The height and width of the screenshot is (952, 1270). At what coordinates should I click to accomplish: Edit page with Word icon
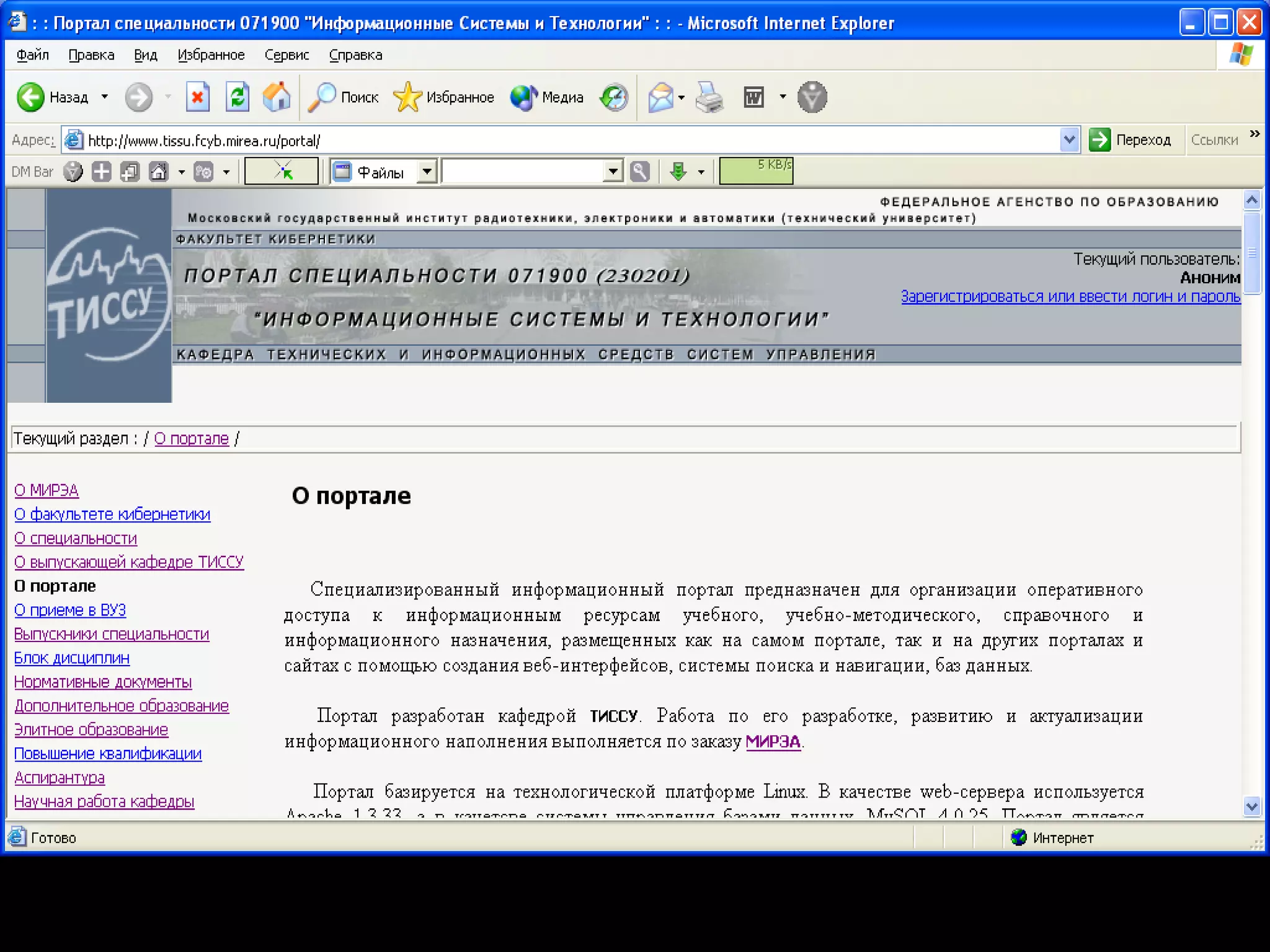(753, 97)
